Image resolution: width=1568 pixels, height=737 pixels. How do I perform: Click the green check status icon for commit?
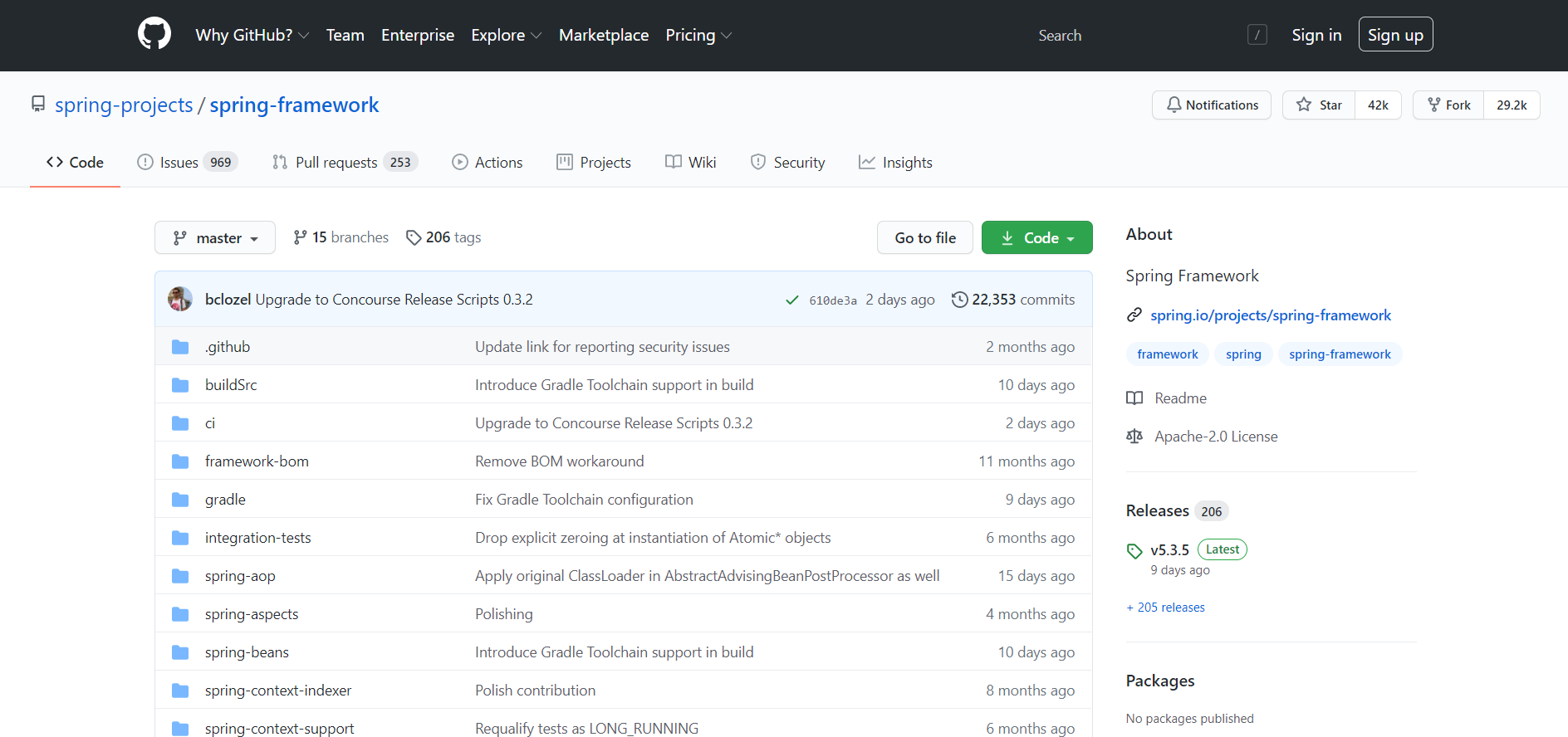(x=792, y=300)
